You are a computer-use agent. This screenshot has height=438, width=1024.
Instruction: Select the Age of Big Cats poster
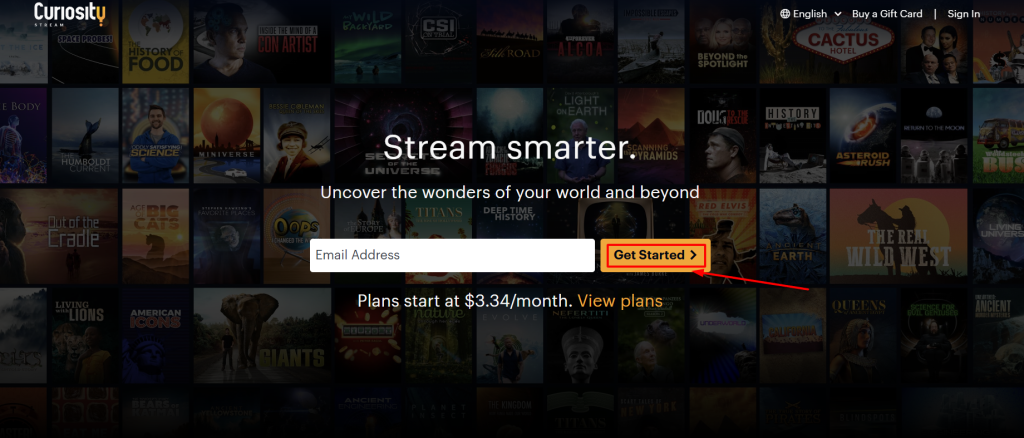155,236
